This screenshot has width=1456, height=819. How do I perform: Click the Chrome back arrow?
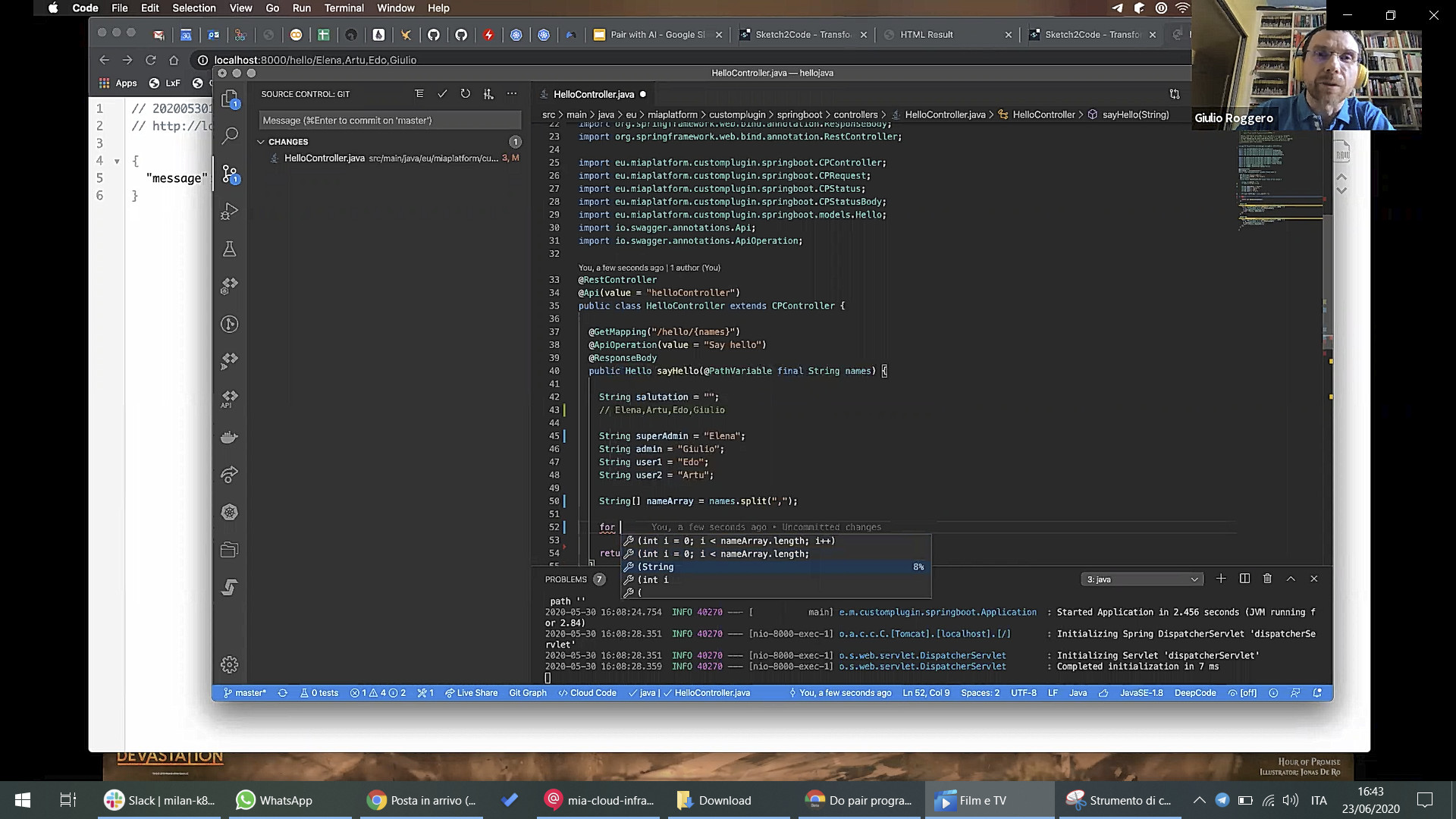pyautogui.click(x=105, y=60)
